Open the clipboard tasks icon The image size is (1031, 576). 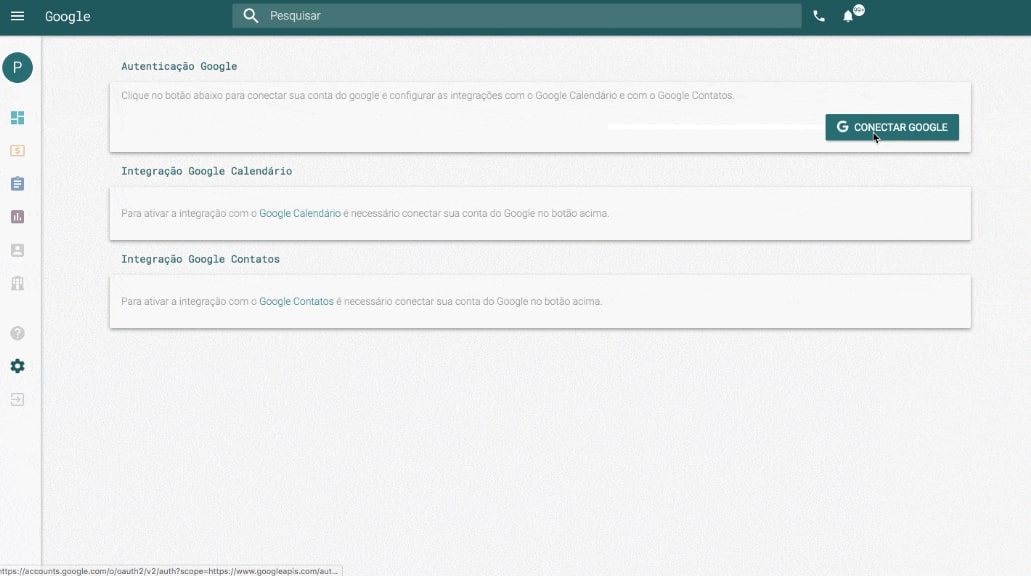(18, 183)
